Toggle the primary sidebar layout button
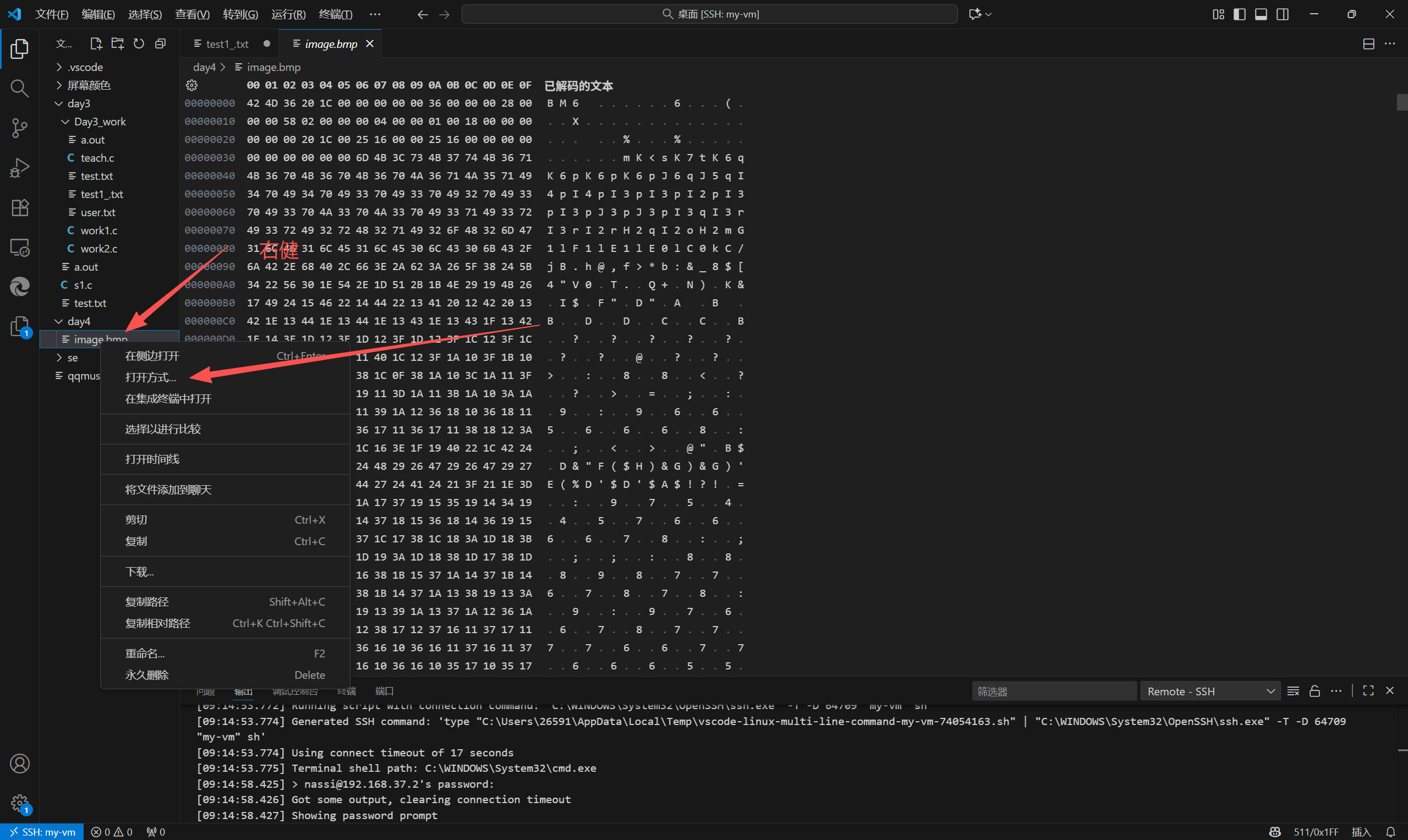Viewport: 1408px width, 840px height. click(1239, 14)
